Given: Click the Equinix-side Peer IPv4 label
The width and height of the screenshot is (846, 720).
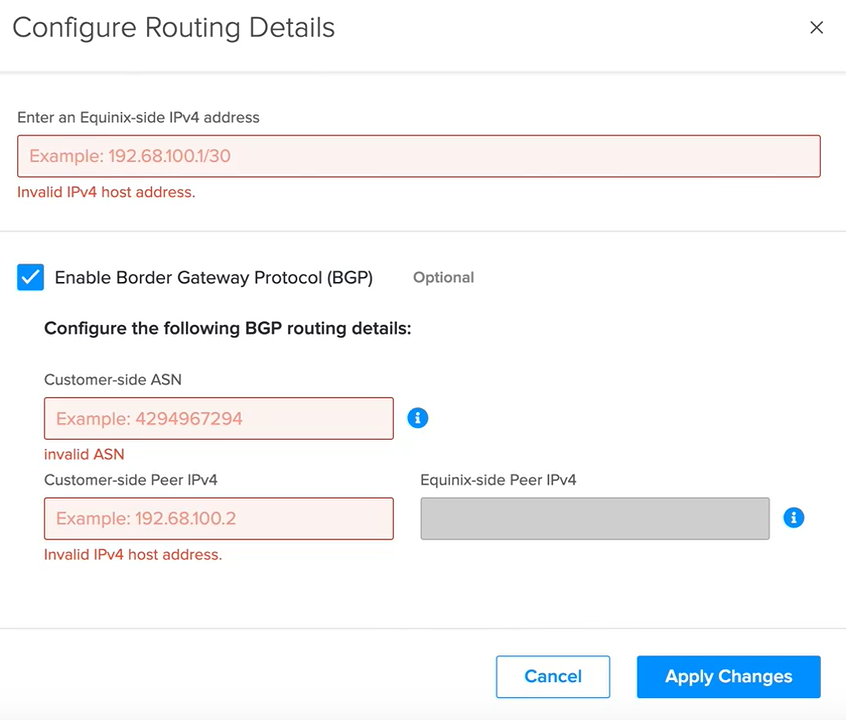Looking at the screenshot, I should (498, 480).
